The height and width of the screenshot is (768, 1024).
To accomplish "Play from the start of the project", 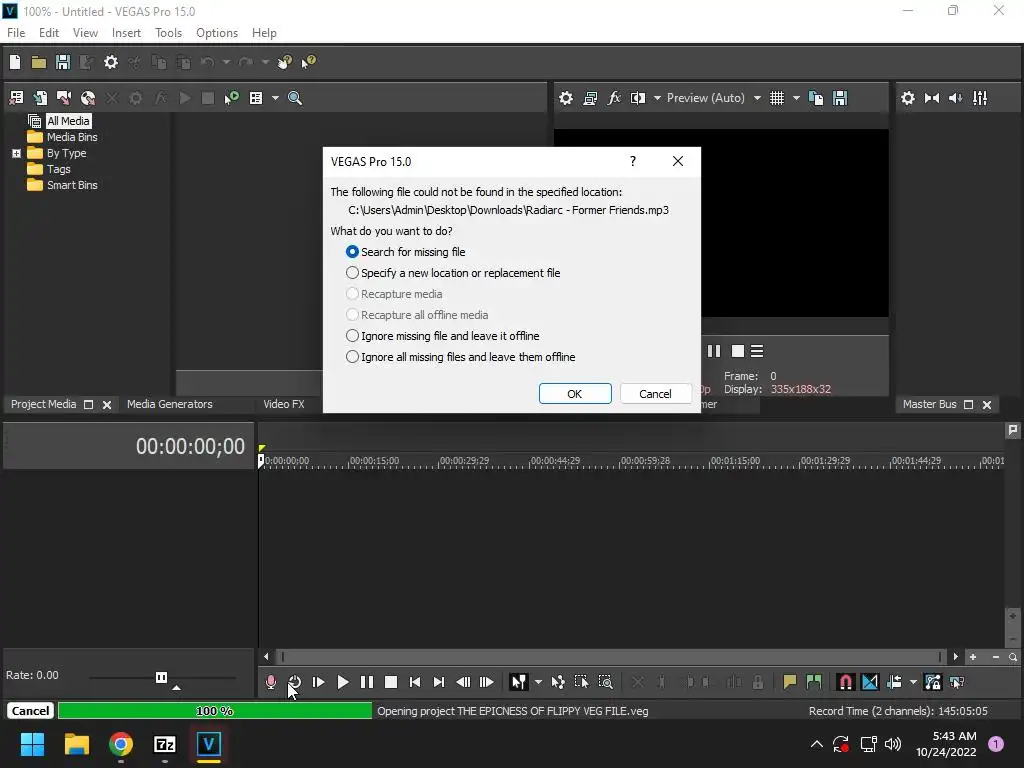I will [x=319, y=682].
